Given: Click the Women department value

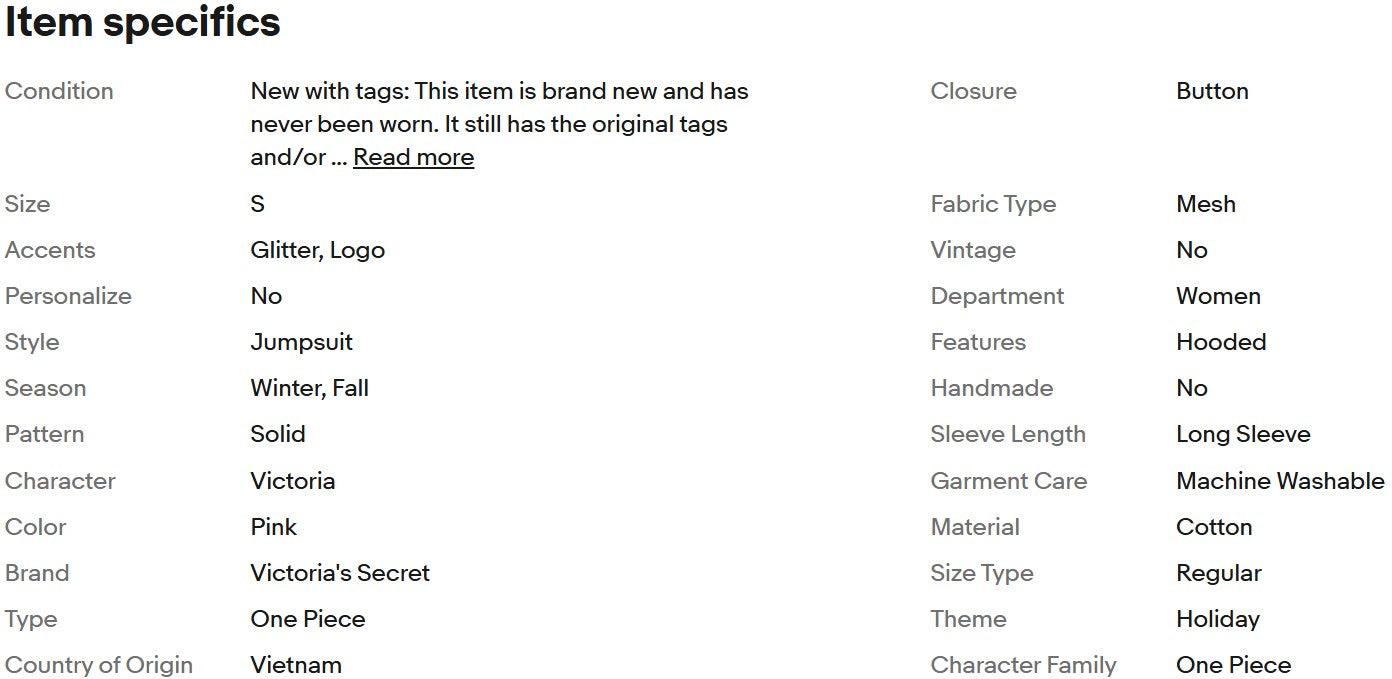Looking at the screenshot, I should [x=1218, y=296].
